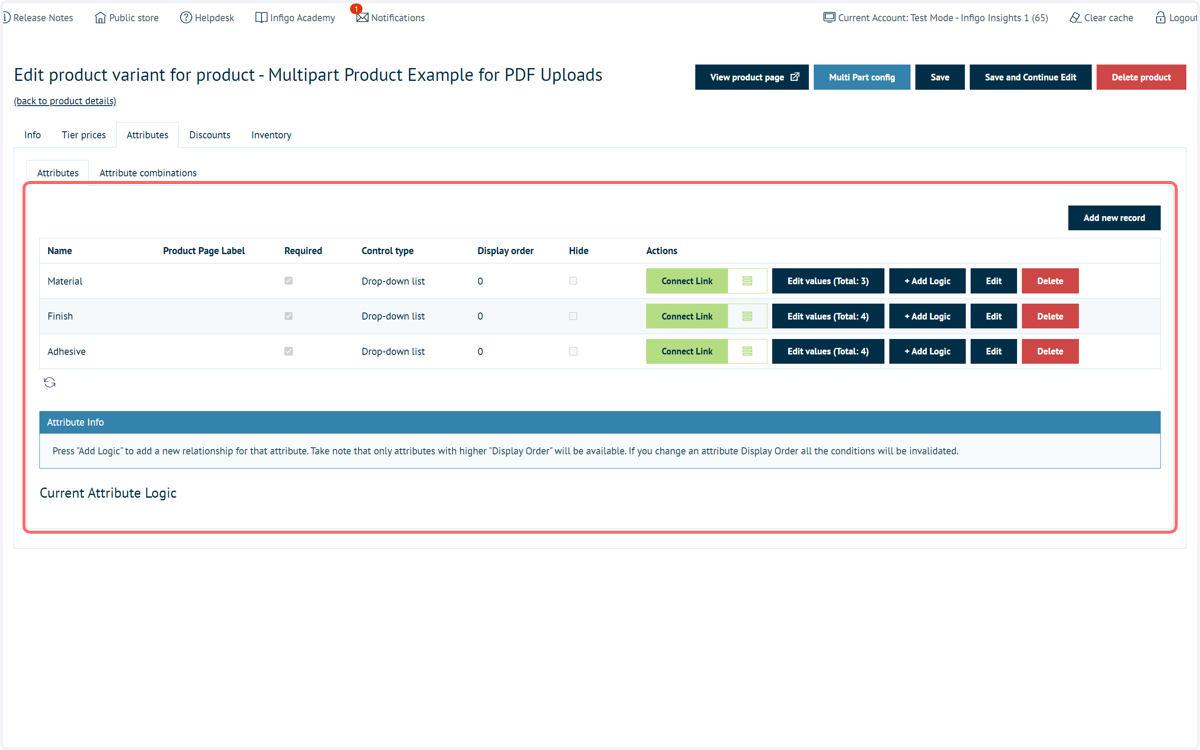Edit the Material attribute
This screenshot has height=750, width=1200.
[x=993, y=281]
